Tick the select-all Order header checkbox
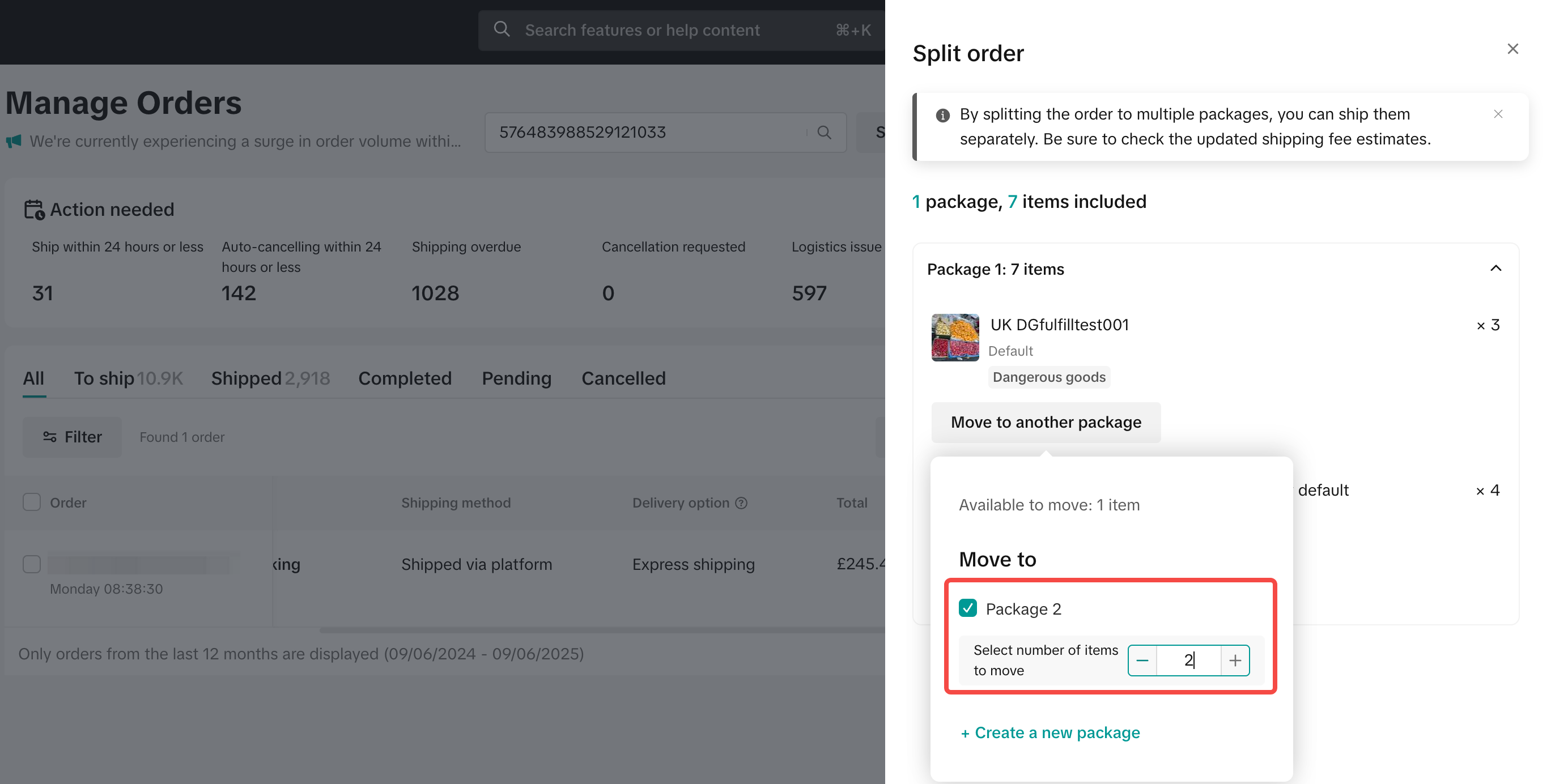 [31, 502]
